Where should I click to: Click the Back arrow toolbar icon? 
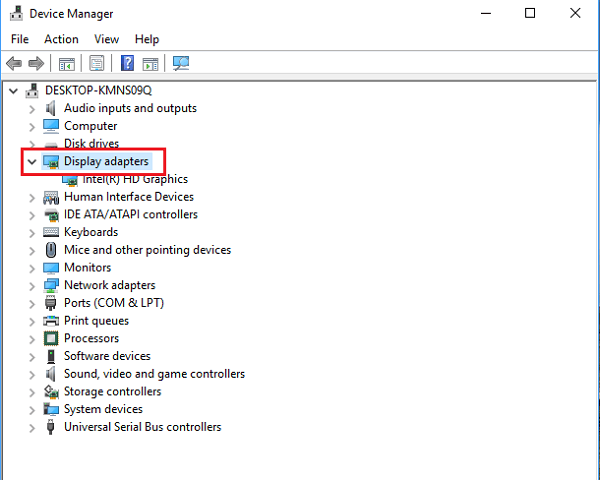click(x=15, y=64)
